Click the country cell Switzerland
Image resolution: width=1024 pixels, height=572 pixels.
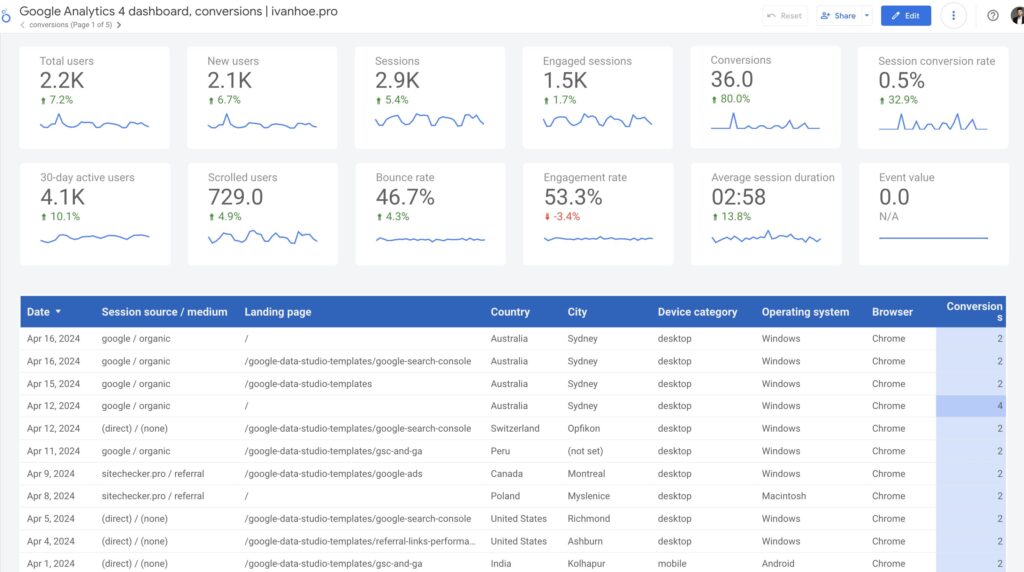pyautogui.click(x=515, y=428)
